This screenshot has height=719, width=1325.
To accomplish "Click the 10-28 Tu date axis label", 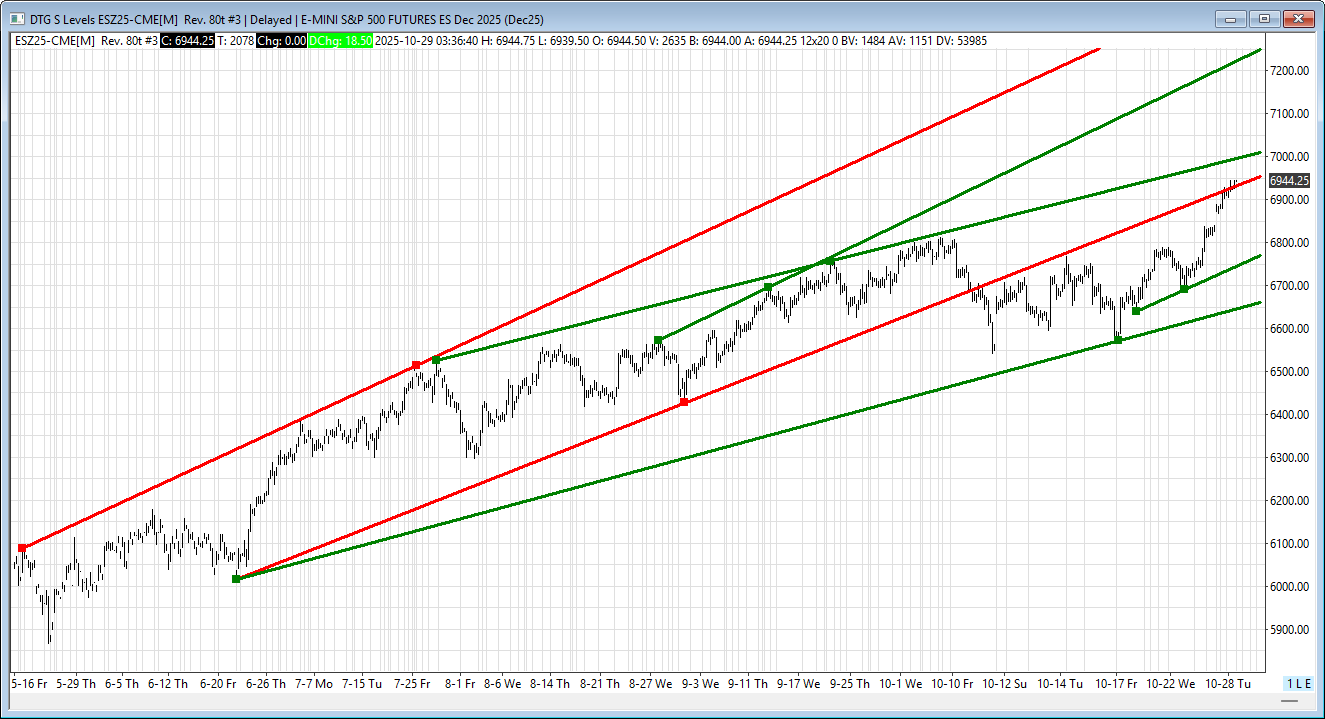I will point(1230,684).
